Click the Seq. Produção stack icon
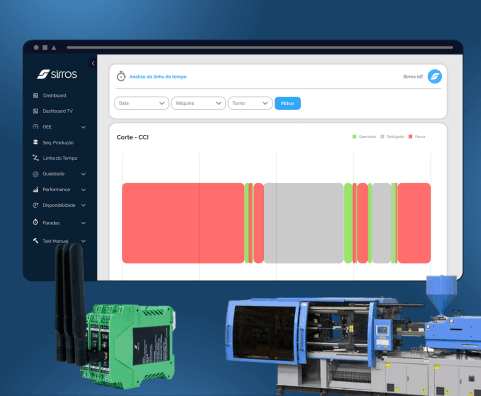Viewport: 481px width, 396px height. pyautogui.click(x=35, y=142)
